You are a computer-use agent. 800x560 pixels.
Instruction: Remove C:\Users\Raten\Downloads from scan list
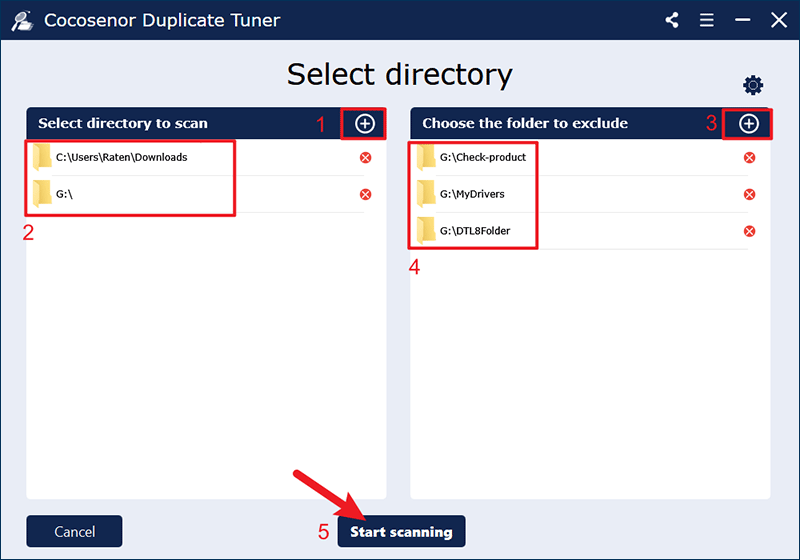[365, 158]
